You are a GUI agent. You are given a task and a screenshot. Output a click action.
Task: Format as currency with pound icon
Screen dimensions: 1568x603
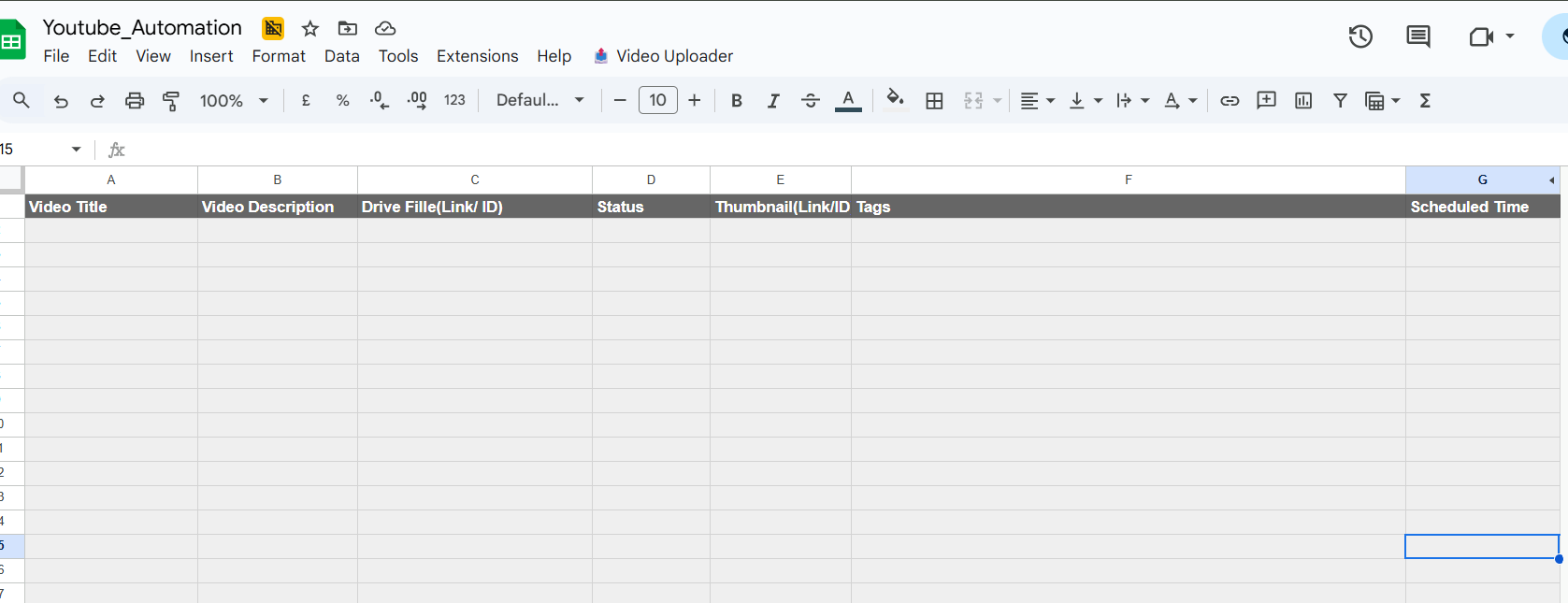click(x=306, y=100)
